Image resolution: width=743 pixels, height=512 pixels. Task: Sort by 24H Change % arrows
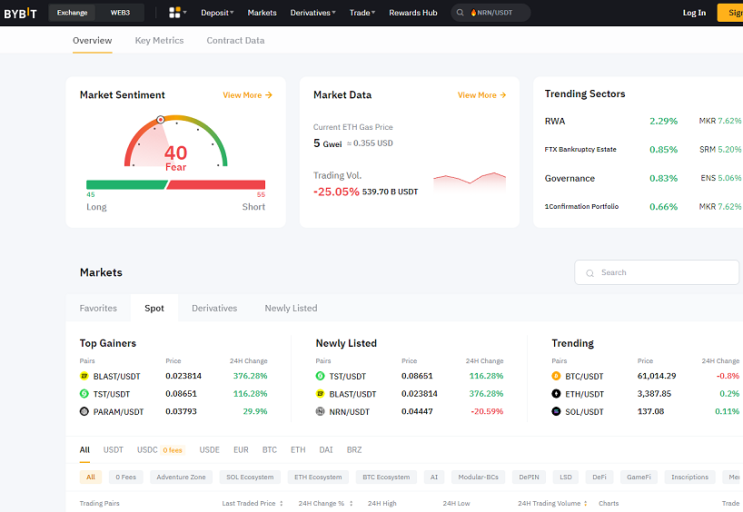[351, 503]
